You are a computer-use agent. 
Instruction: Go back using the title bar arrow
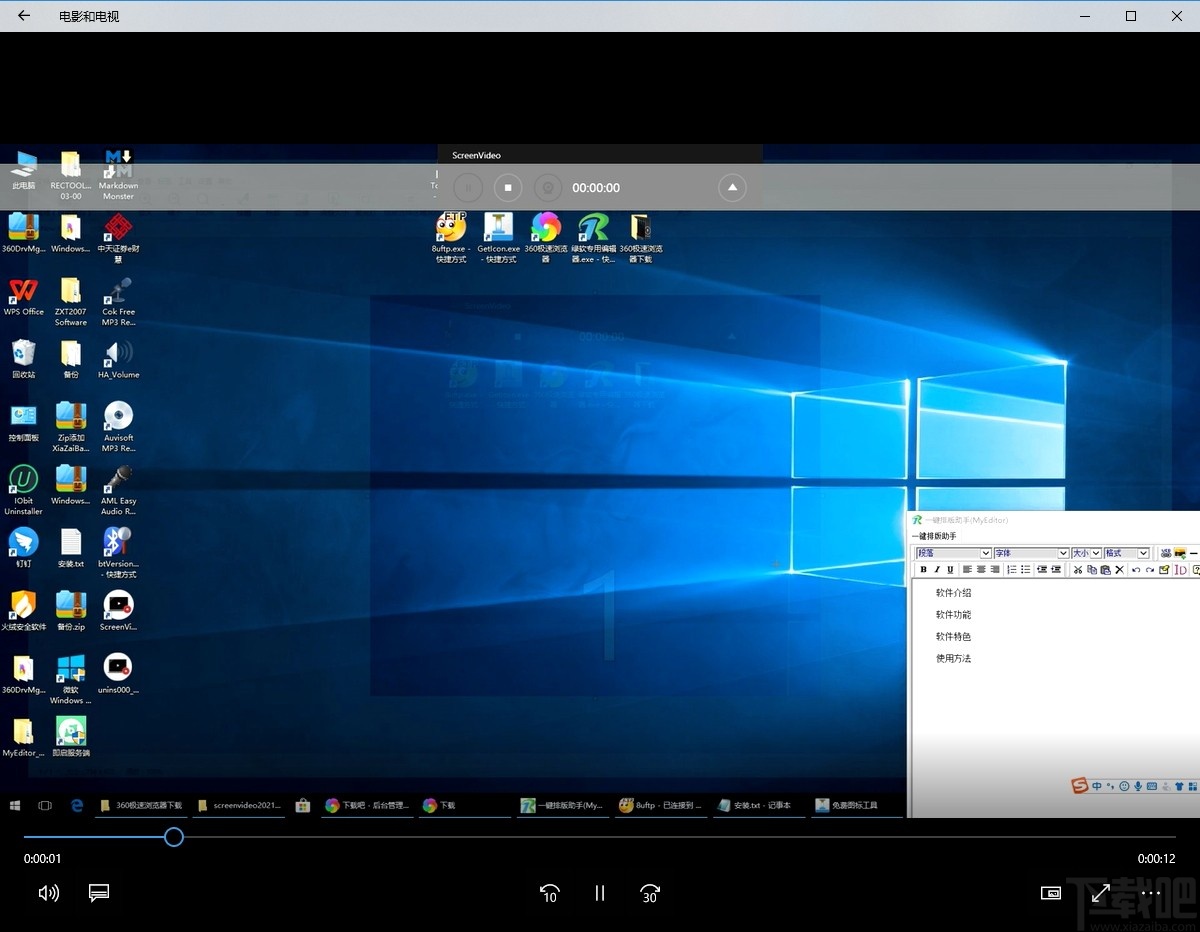click(x=24, y=16)
